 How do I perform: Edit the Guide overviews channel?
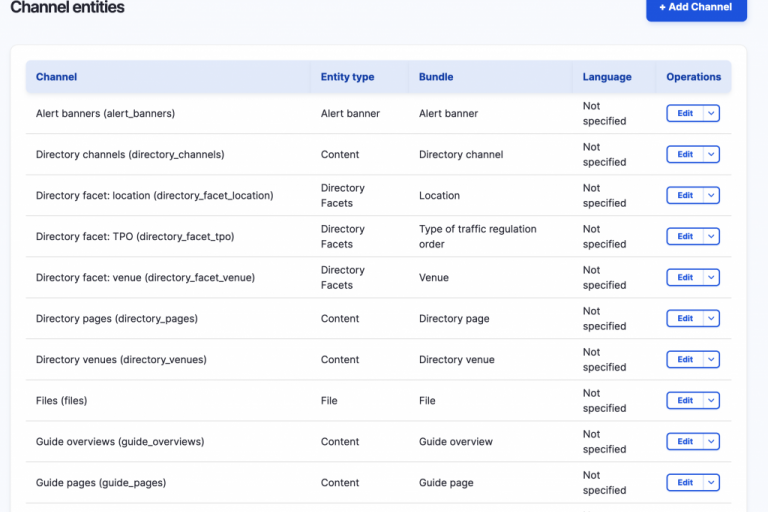[x=685, y=442]
